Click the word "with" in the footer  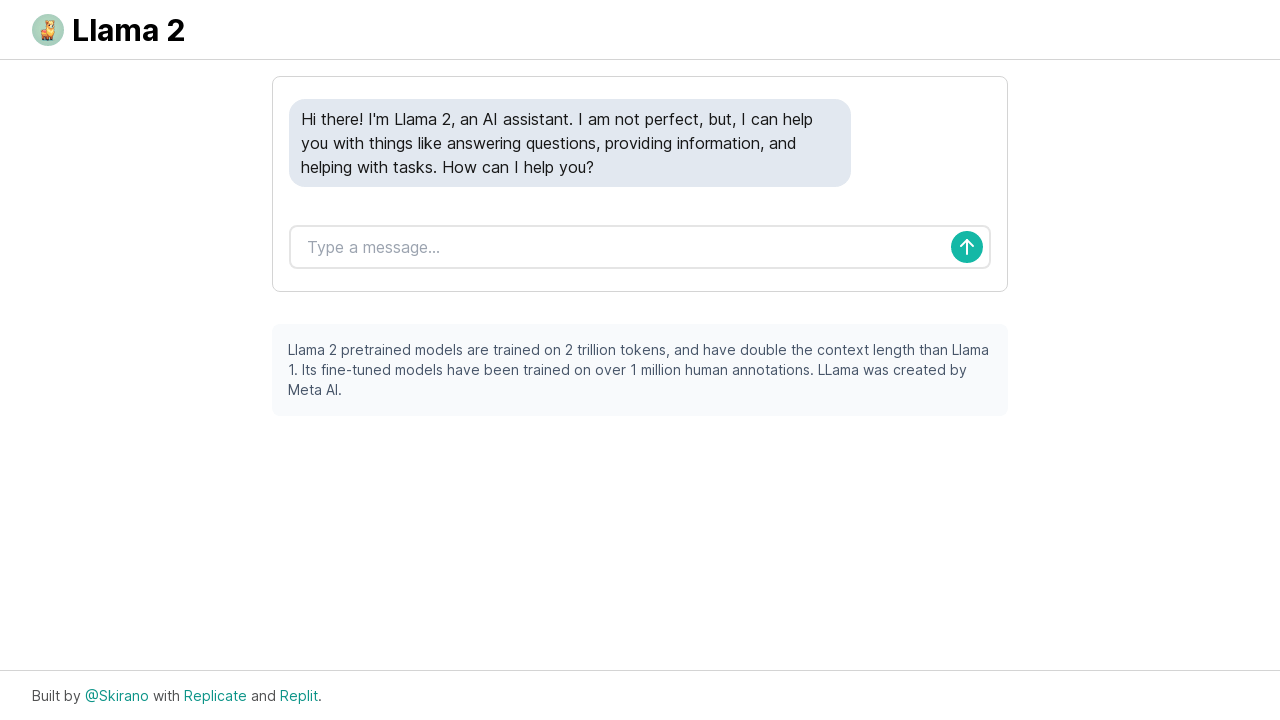(x=166, y=696)
